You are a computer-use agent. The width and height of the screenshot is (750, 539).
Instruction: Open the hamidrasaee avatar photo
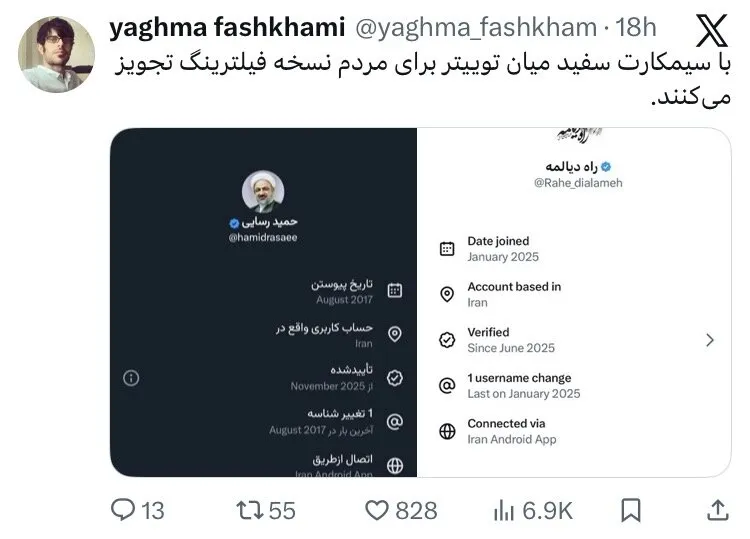(263, 192)
